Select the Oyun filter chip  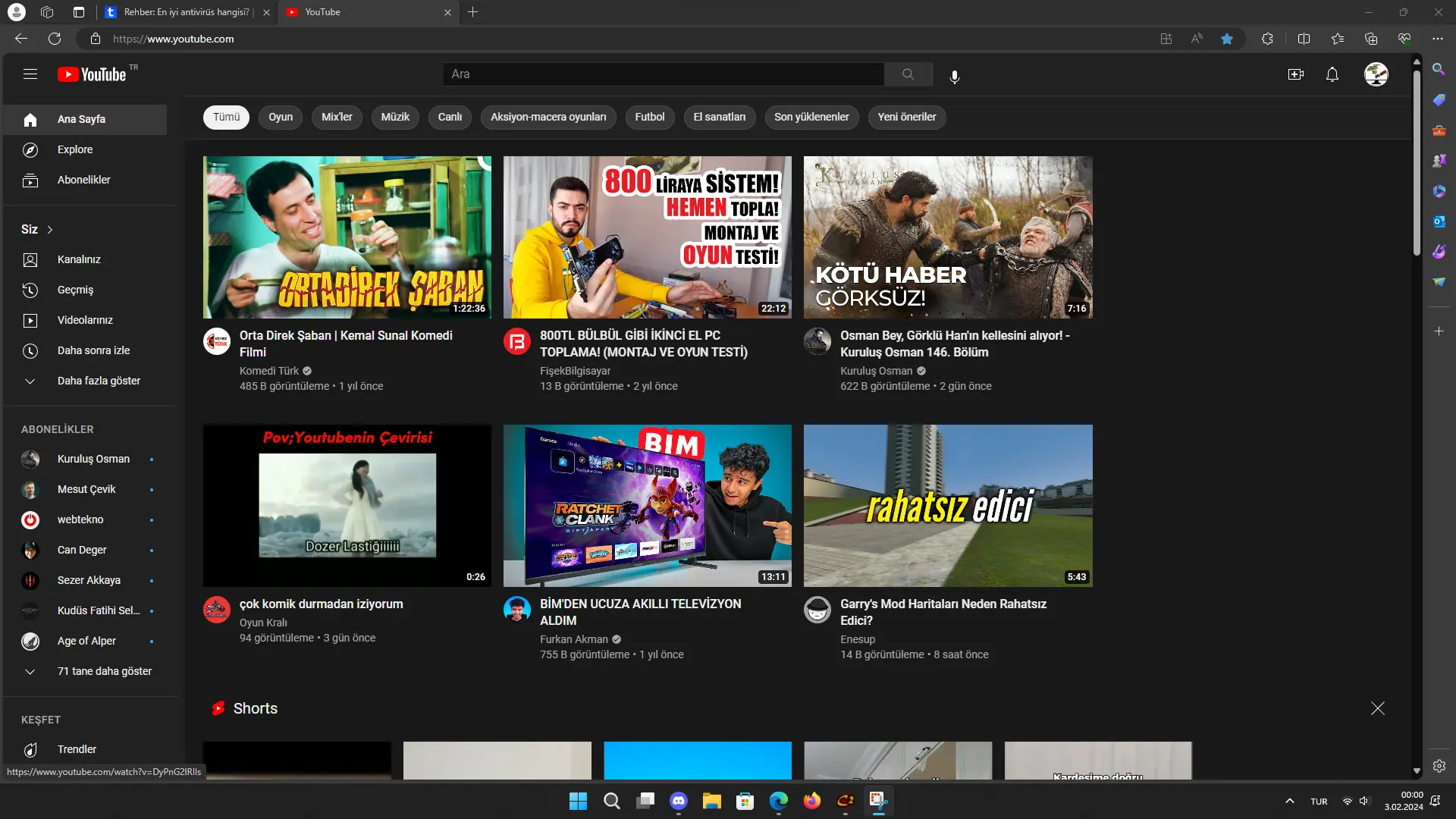[x=281, y=118]
